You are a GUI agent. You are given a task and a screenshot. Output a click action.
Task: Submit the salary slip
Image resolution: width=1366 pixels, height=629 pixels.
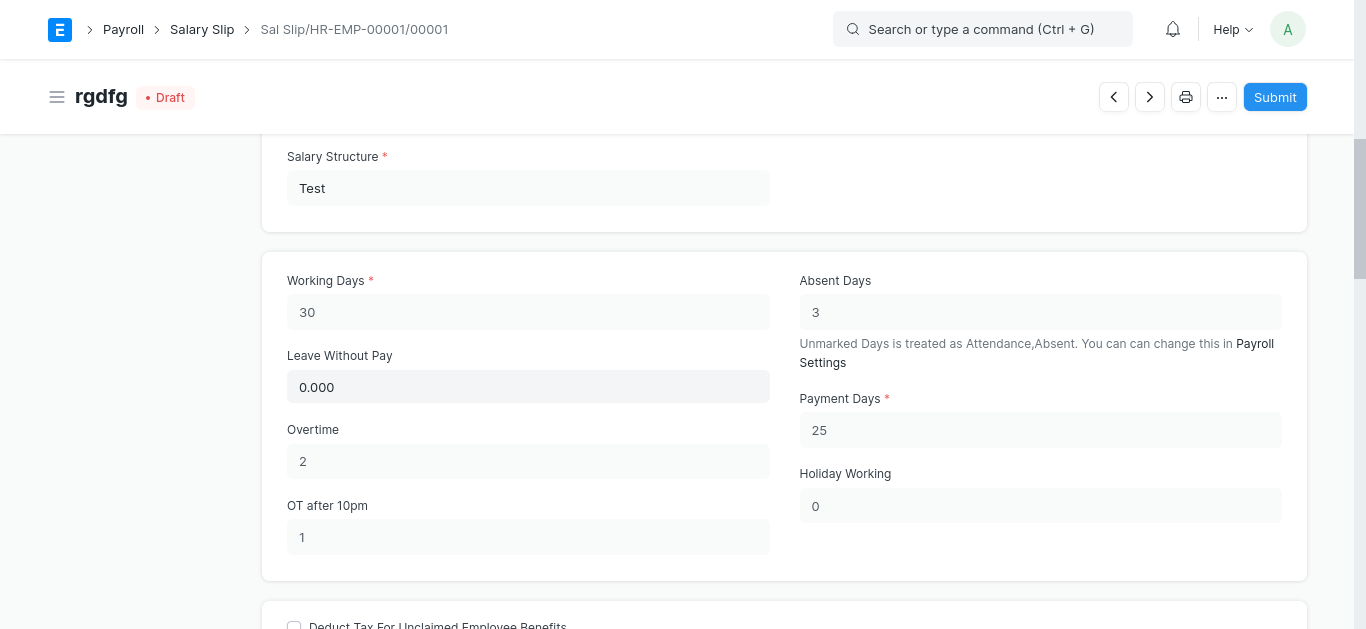(1275, 97)
